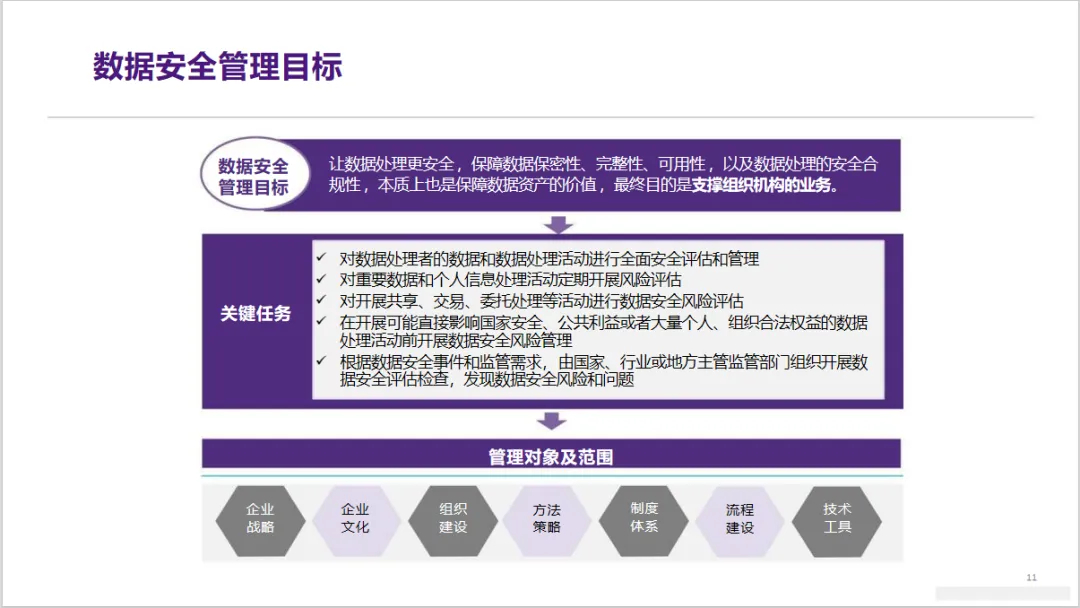
Task: Select bullet starting 根据数据安全事件和监管需求
Action: click(x=603, y=370)
